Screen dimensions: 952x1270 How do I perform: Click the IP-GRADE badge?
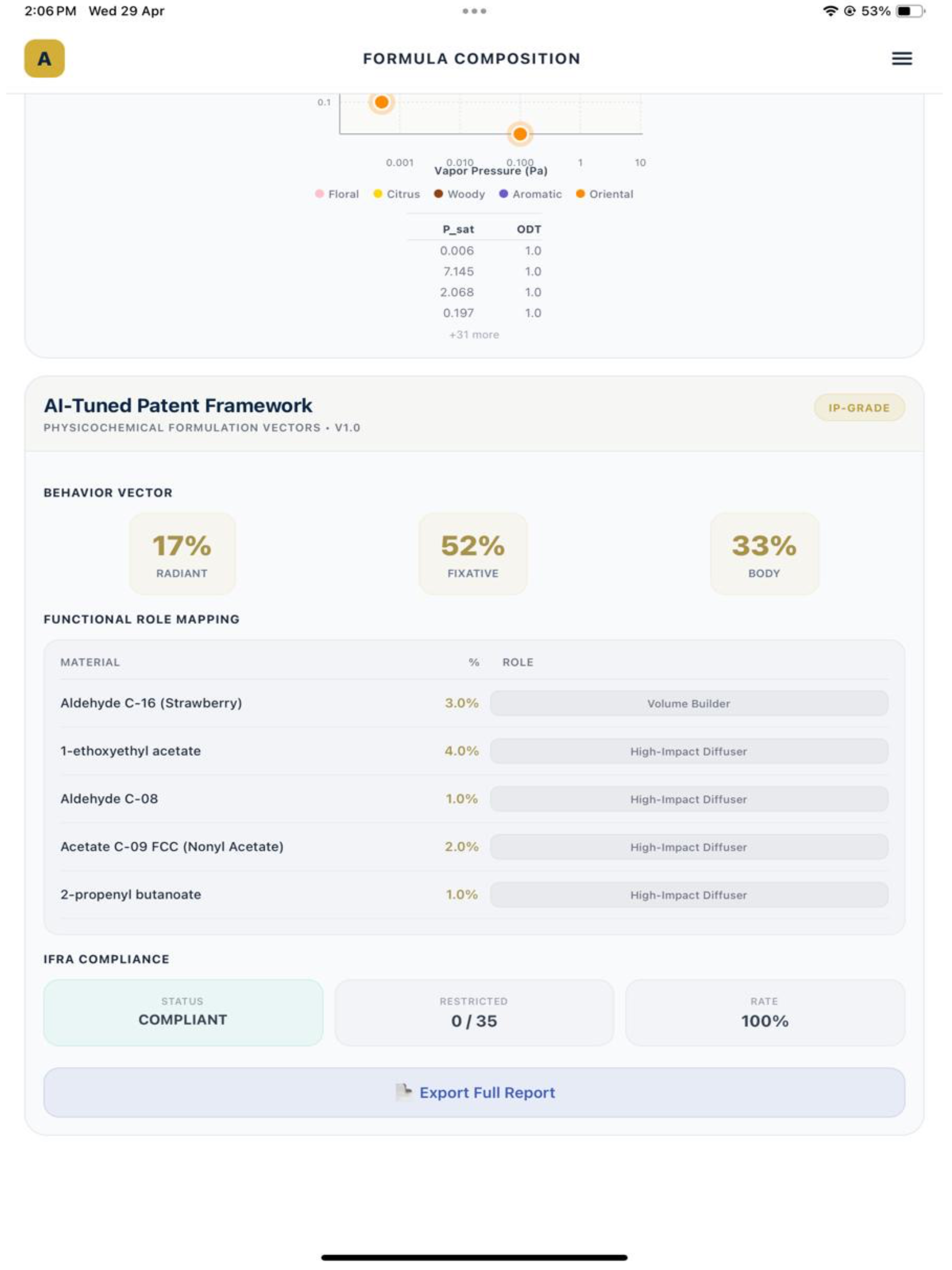[859, 408]
